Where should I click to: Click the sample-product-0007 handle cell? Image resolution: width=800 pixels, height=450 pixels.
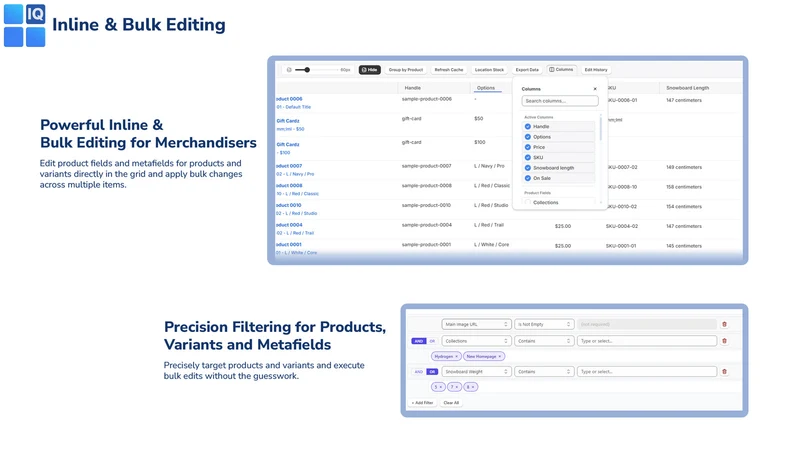point(427,166)
